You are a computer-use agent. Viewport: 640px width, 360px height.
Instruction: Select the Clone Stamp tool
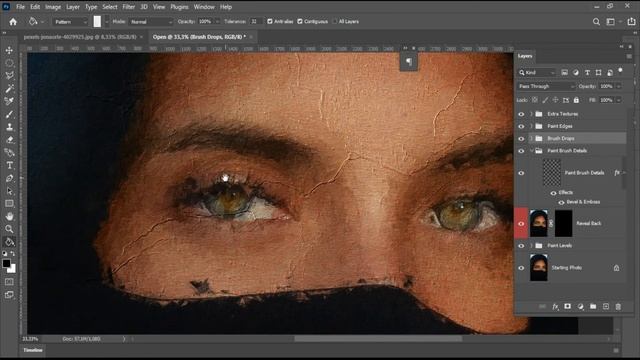pyautogui.click(x=9, y=127)
